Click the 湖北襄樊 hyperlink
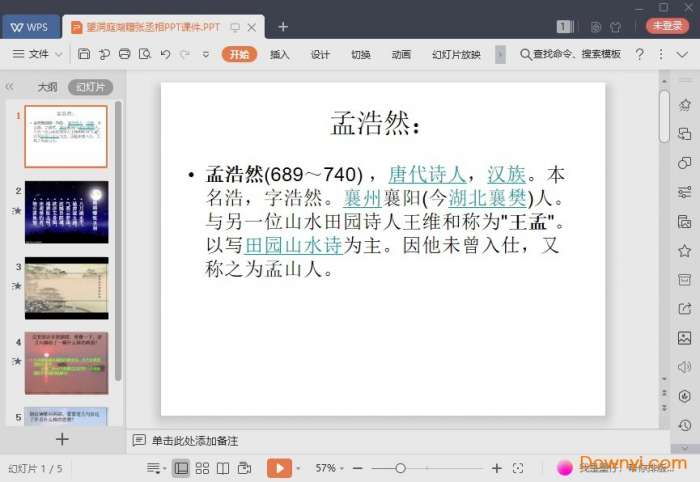 pyautogui.click(x=488, y=198)
